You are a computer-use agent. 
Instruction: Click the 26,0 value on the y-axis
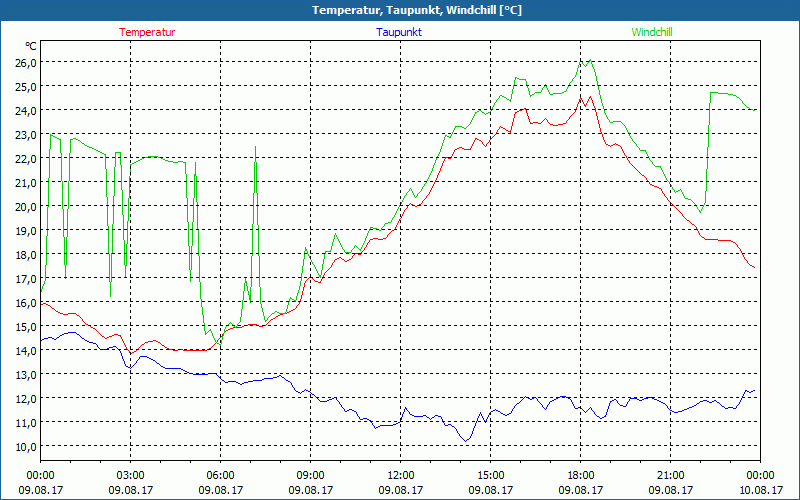tap(26, 62)
